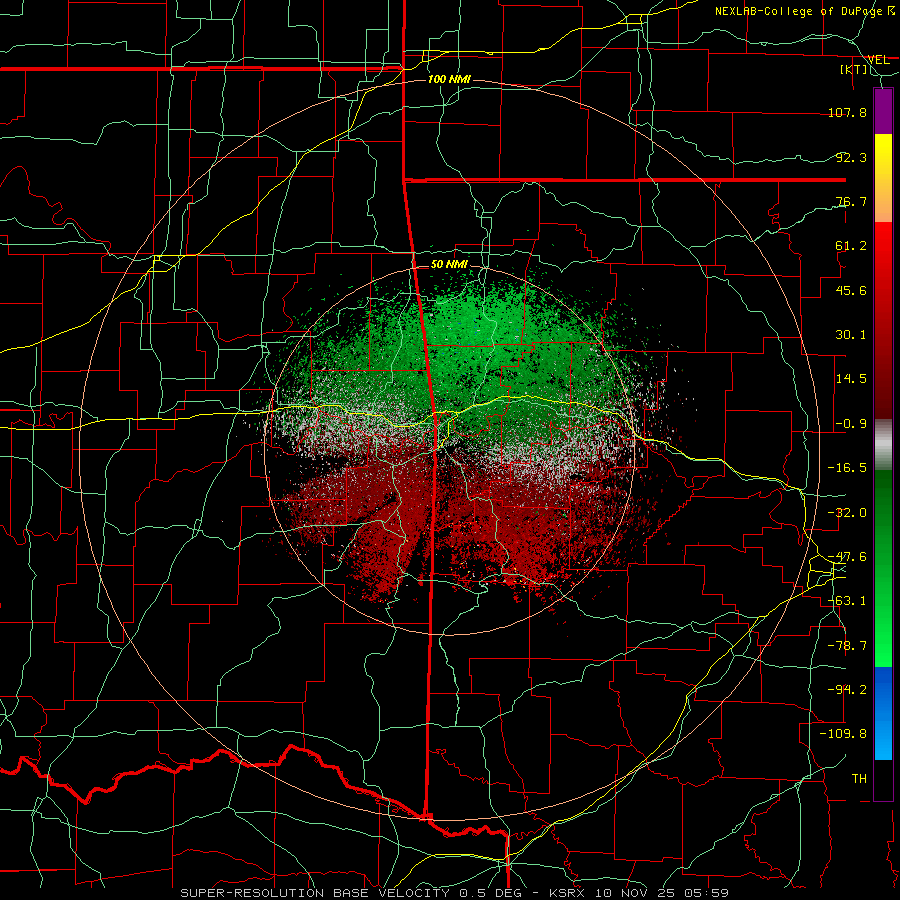Image resolution: width=900 pixels, height=900 pixels.
Task: Click the 14.5 velocity scale value
Action: coord(851,378)
